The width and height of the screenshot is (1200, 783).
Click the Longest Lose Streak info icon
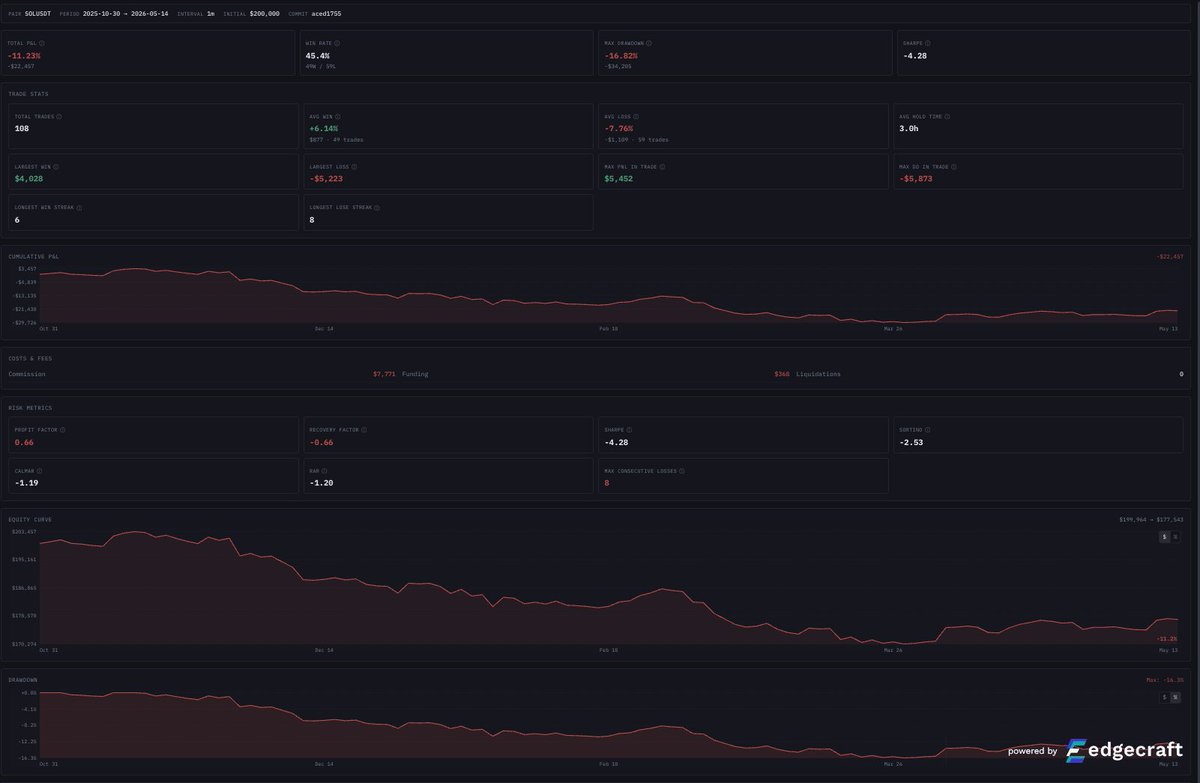(377, 207)
